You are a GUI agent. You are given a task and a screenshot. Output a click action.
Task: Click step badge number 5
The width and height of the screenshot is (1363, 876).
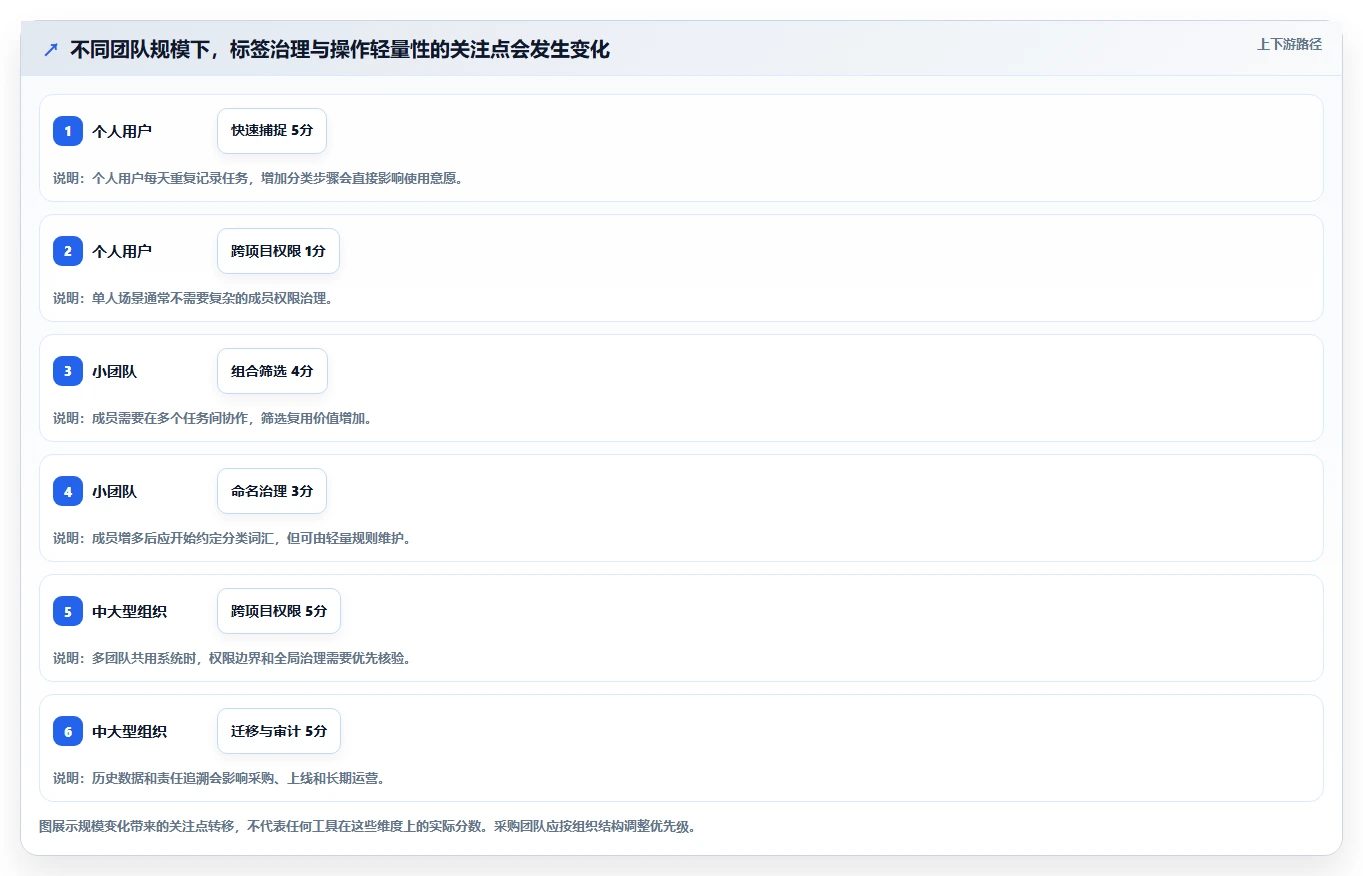coord(68,611)
